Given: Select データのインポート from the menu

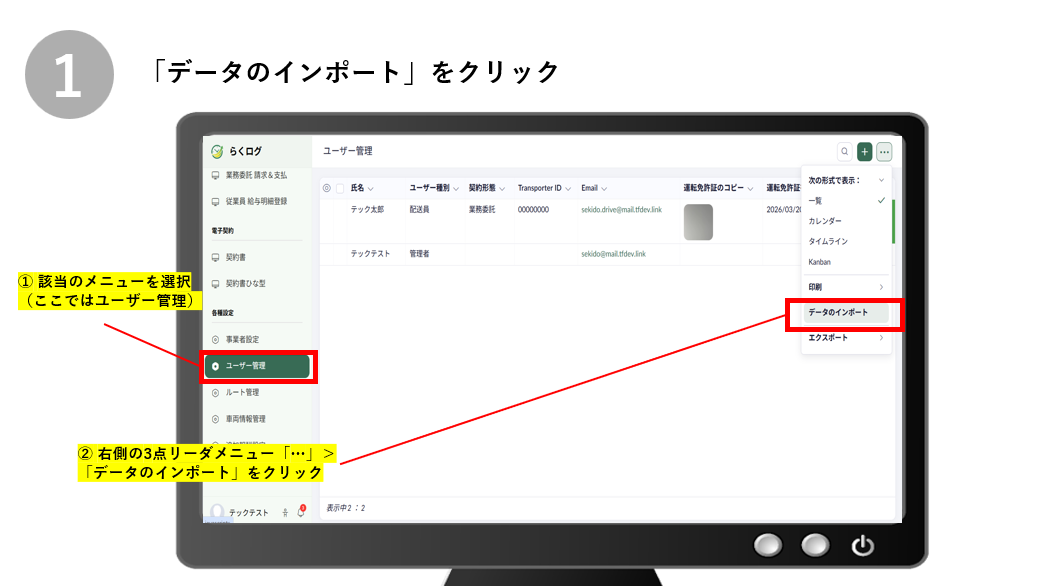Looking at the screenshot, I should [846, 313].
